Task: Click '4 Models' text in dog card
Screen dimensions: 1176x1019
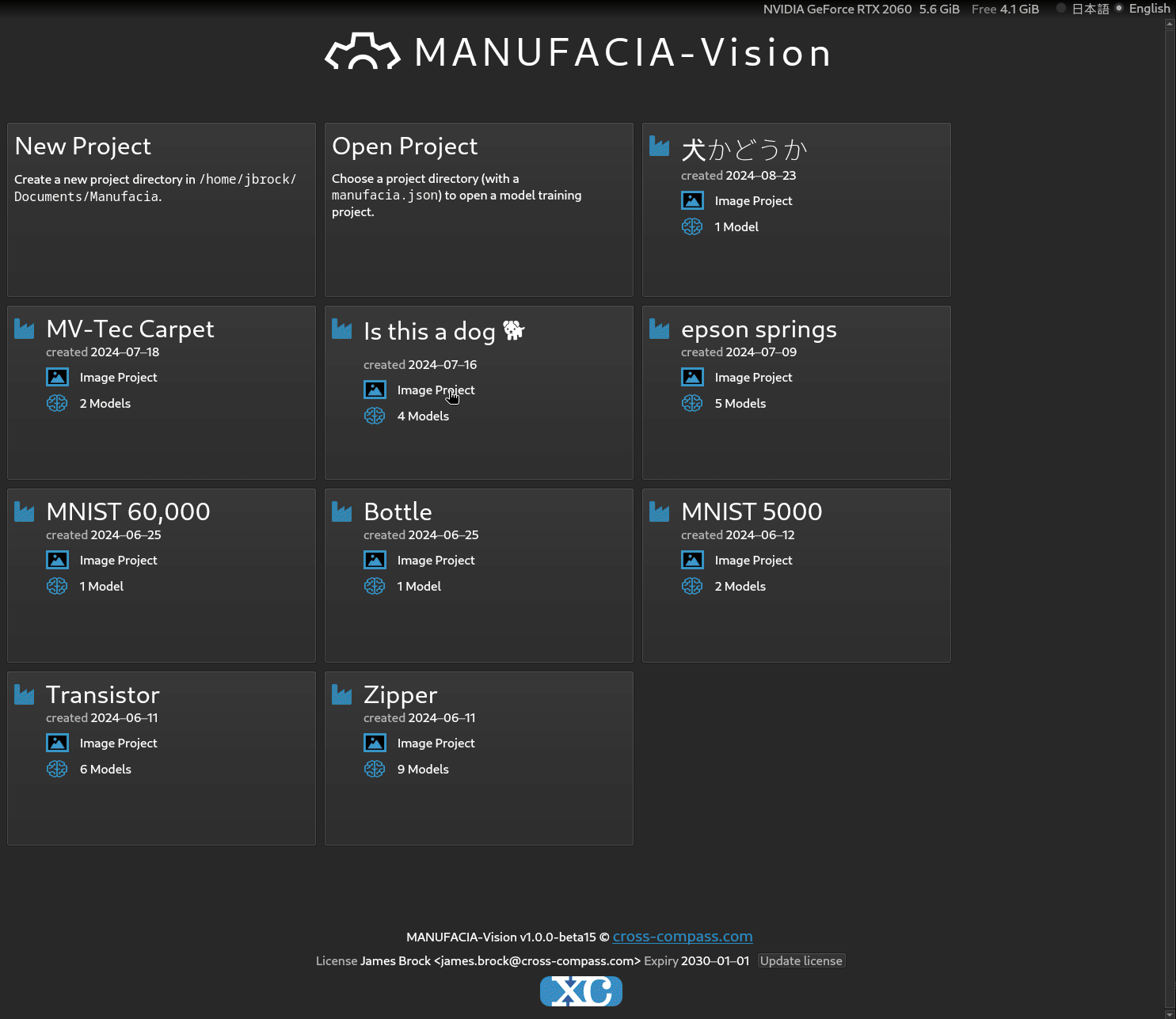Action: tap(423, 416)
